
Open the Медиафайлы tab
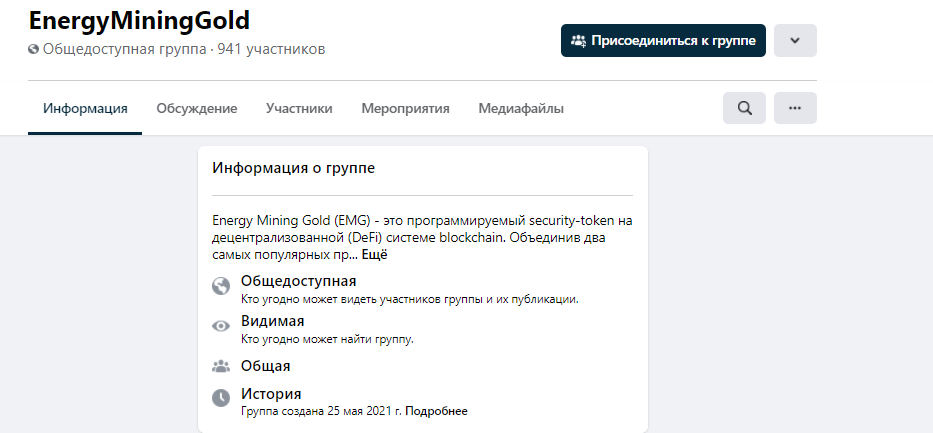(x=521, y=109)
